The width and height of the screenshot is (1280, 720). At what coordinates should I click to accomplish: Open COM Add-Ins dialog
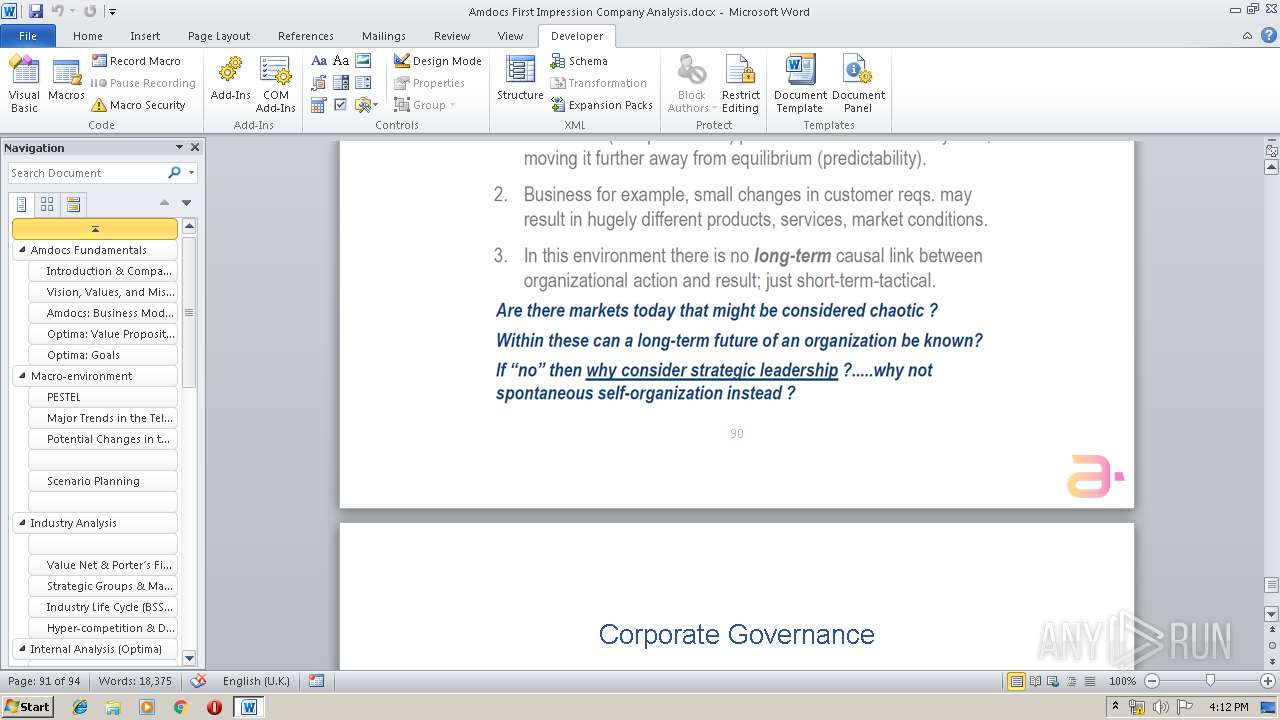click(275, 84)
